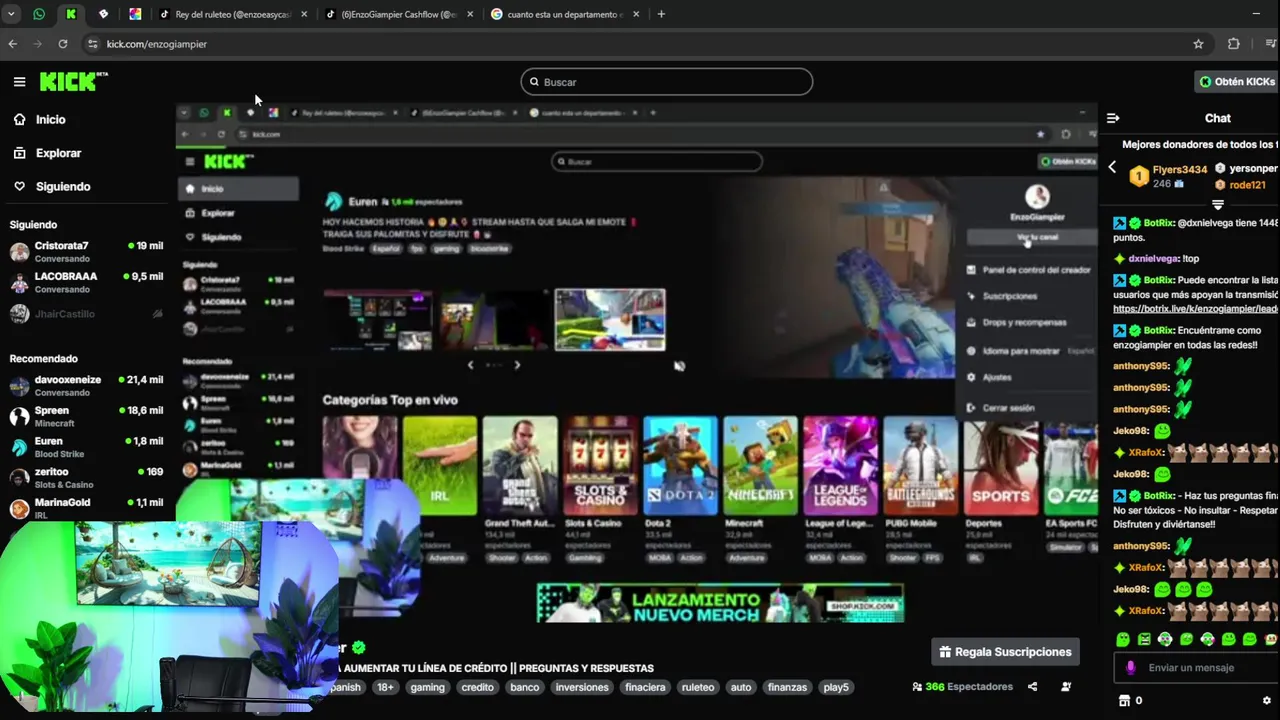Click the Kick logo in the header
The height and width of the screenshot is (720, 1280).
click(x=73, y=82)
